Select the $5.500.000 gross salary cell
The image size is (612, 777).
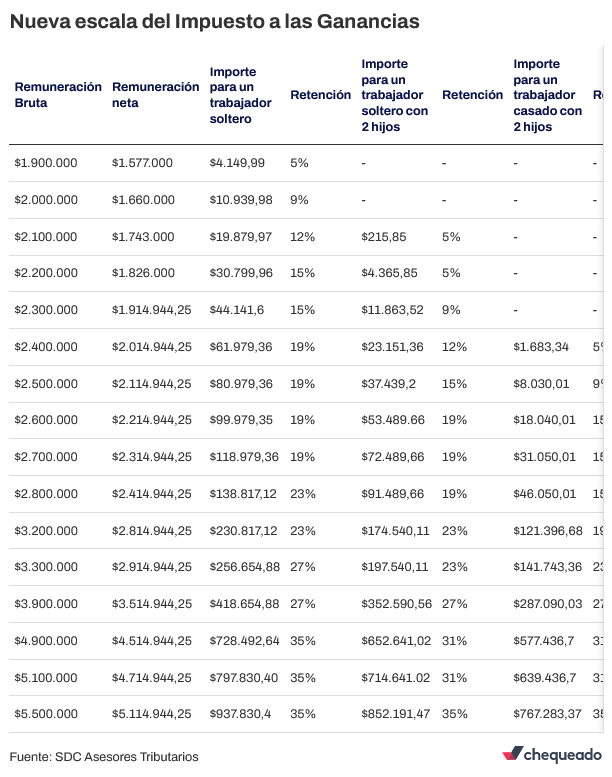click(45, 714)
